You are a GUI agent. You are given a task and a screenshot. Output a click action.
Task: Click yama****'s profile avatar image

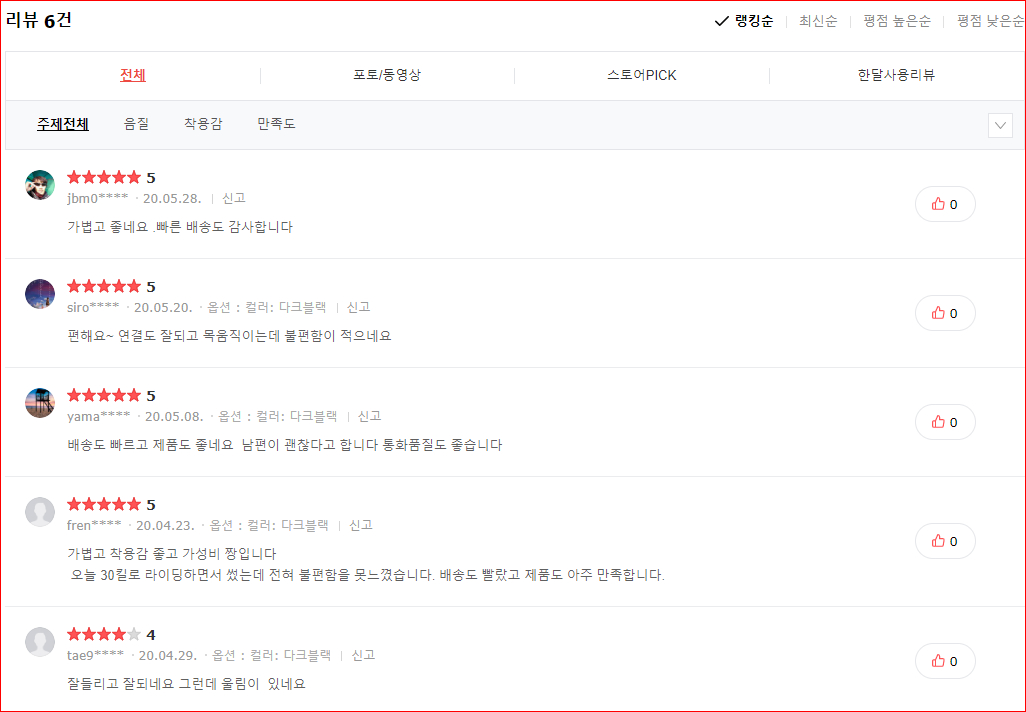point(40,402)
